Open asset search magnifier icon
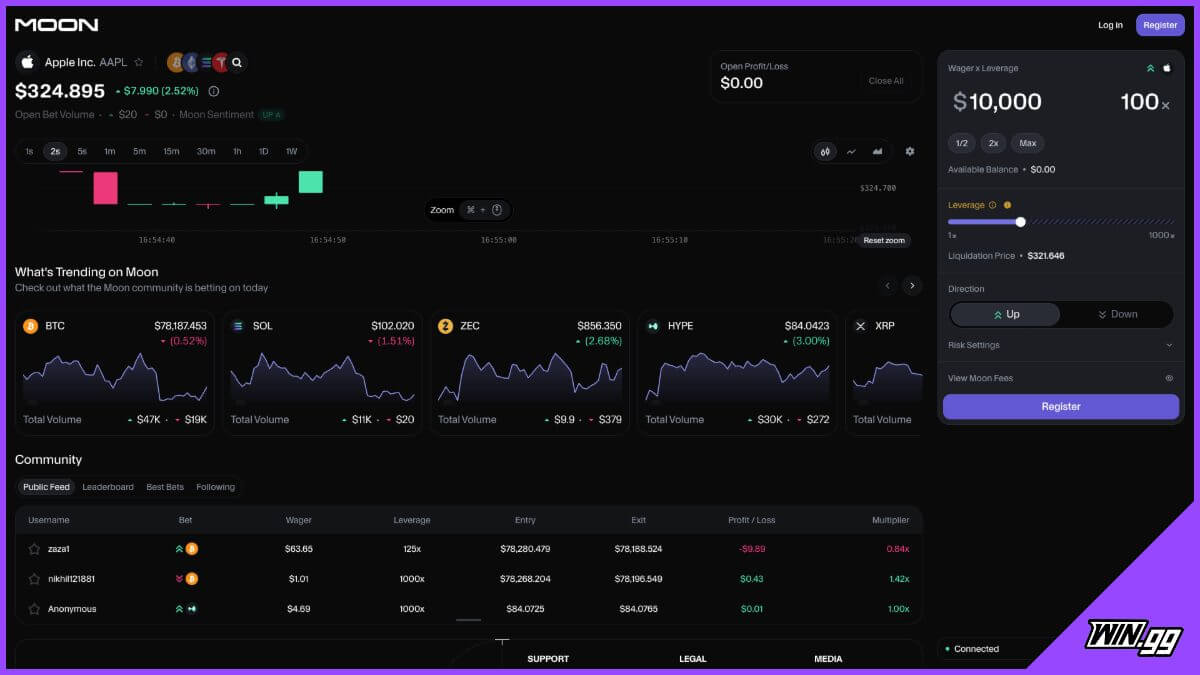 pos(237,62)
